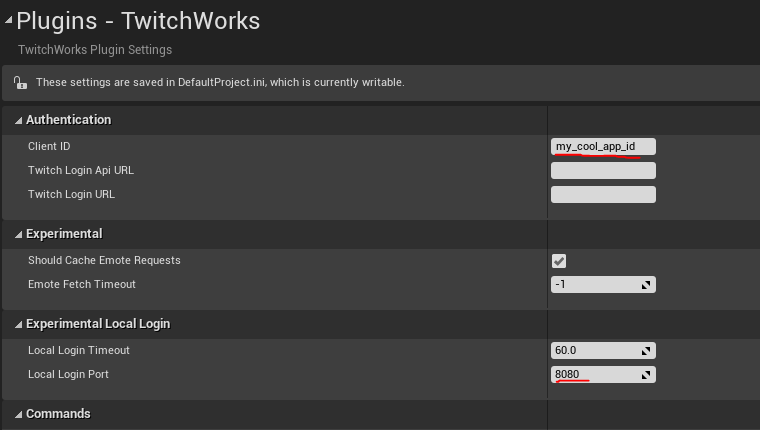
Task: Uncheck Should Cache Emote Requests checkbox
Action: click(x=559, y=261)
